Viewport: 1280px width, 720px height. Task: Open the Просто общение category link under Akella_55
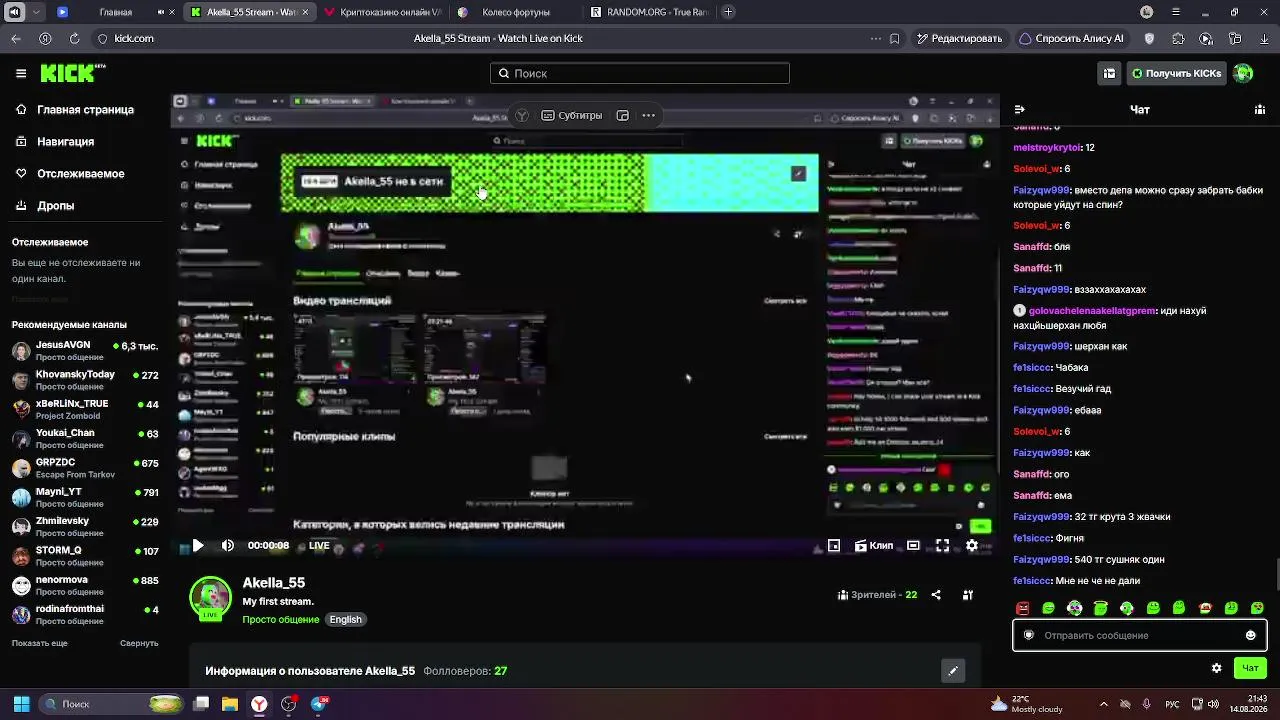tap(281, 620)
